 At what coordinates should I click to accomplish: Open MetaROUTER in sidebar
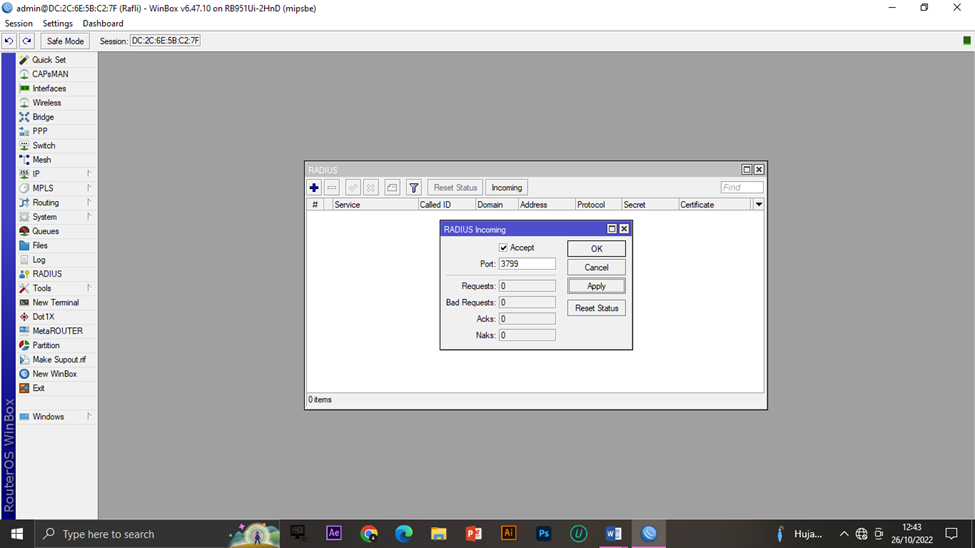(56, 331)
